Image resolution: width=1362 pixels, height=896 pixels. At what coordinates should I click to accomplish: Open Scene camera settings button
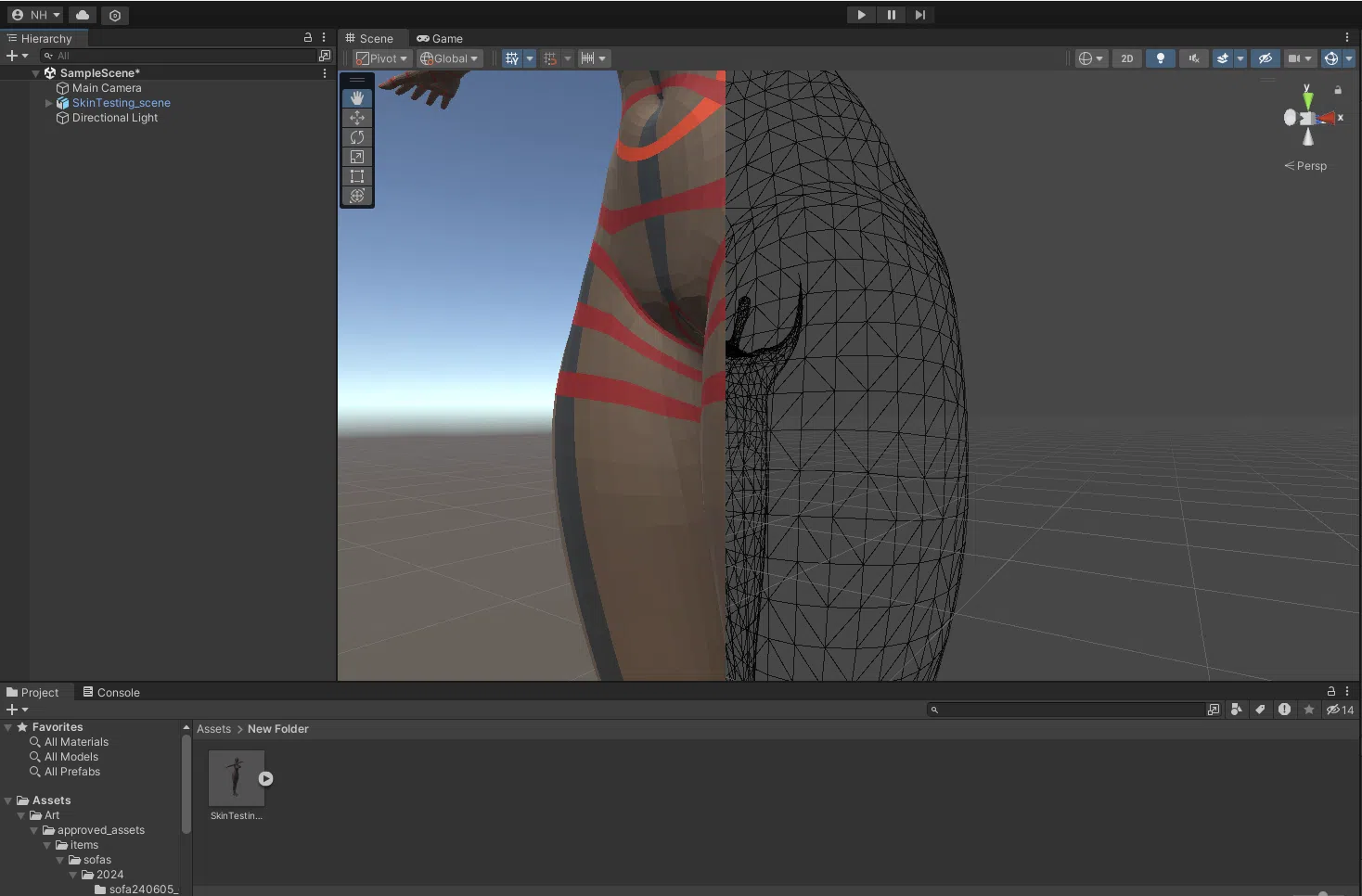click(1294, 58)
